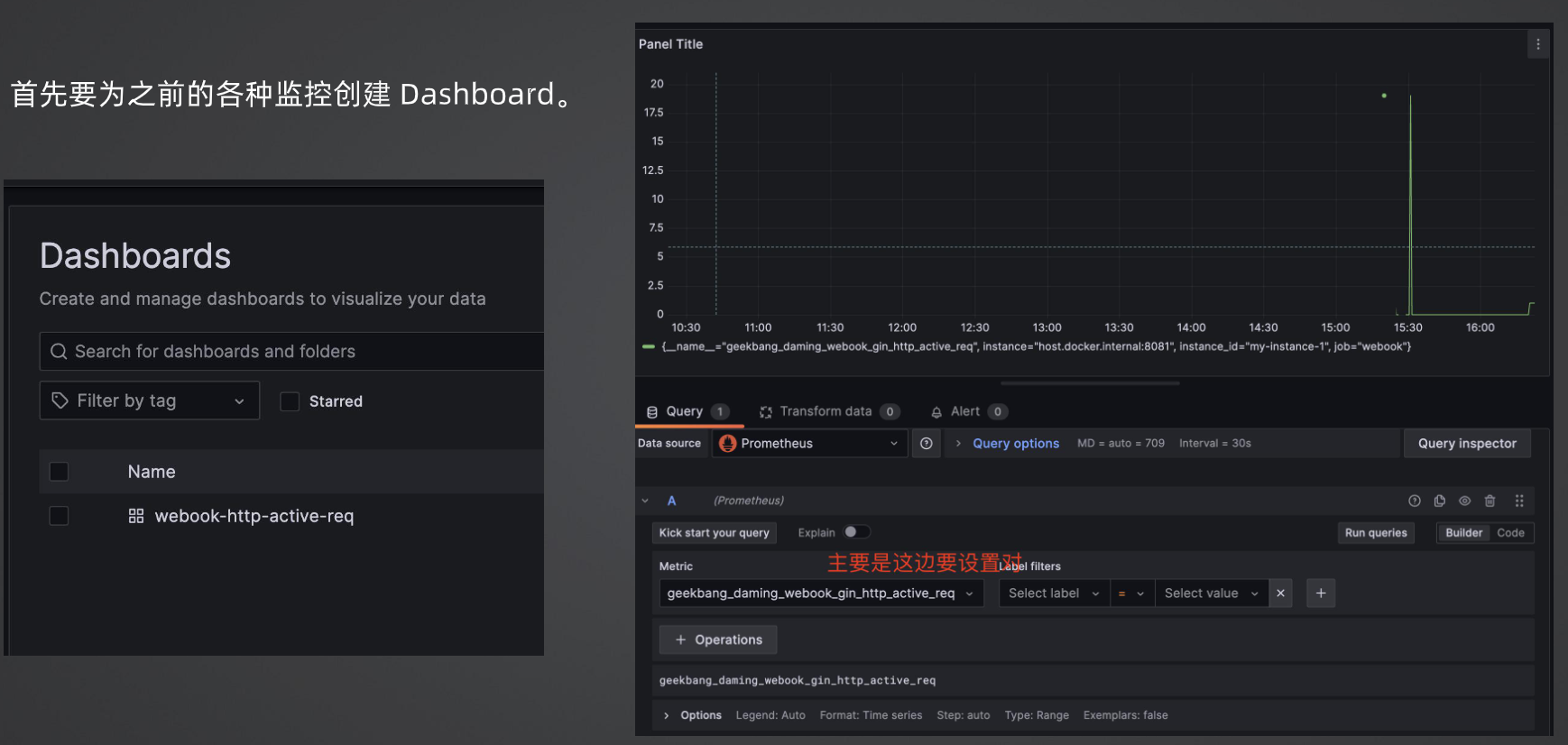This screenshot has width=1568, height=745.
Task: Click the Step: auto option text
Action: [x=963, y=715]
